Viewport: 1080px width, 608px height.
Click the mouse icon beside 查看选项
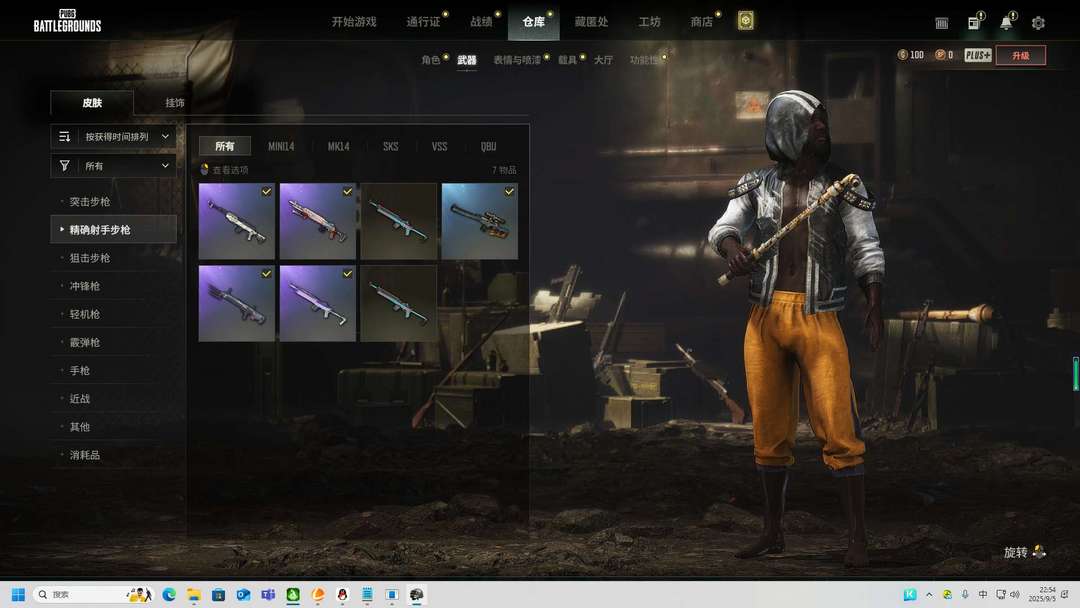click(205, 169)
